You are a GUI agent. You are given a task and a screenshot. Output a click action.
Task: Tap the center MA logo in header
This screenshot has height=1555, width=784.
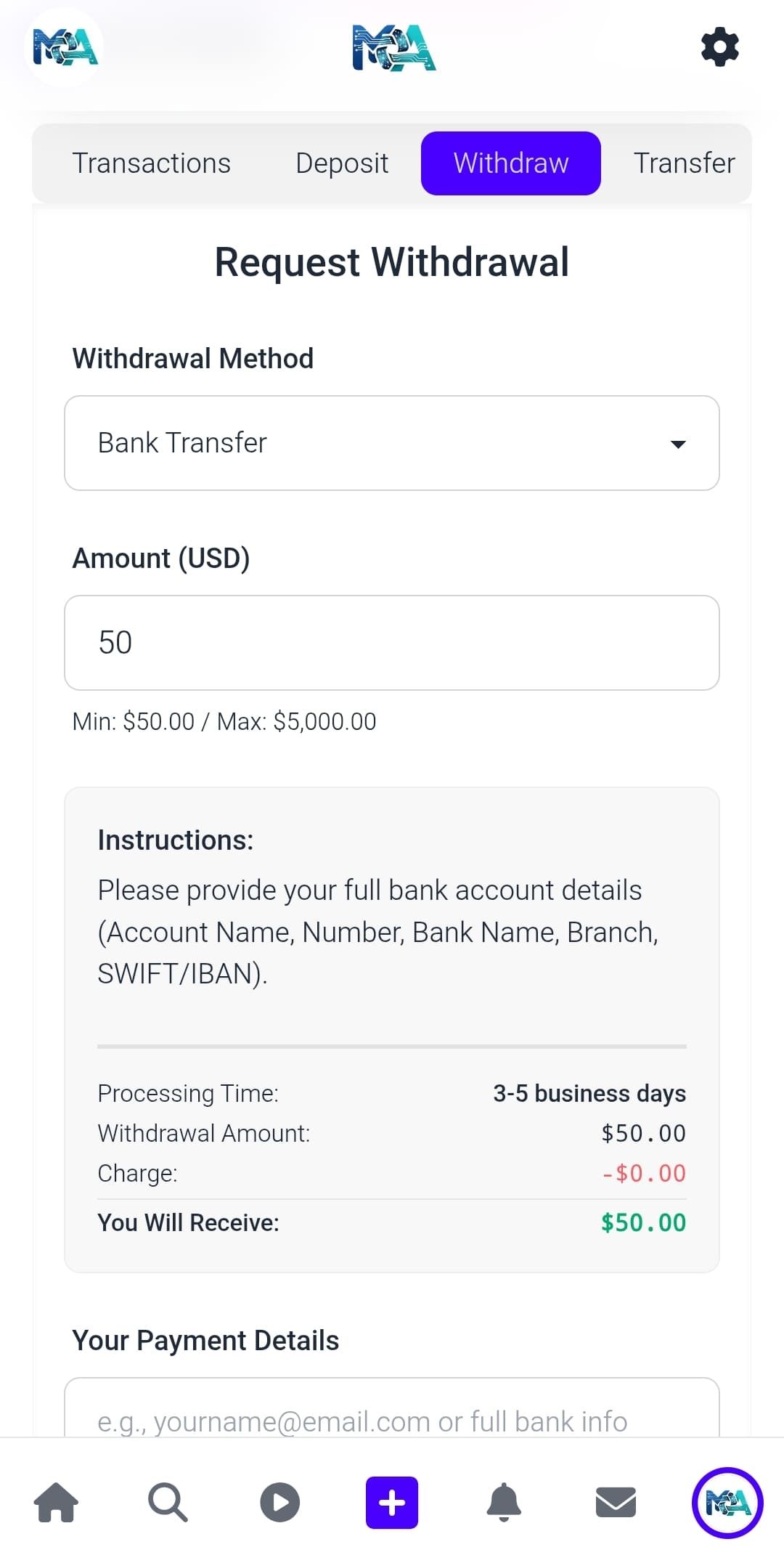click(393, 48)
